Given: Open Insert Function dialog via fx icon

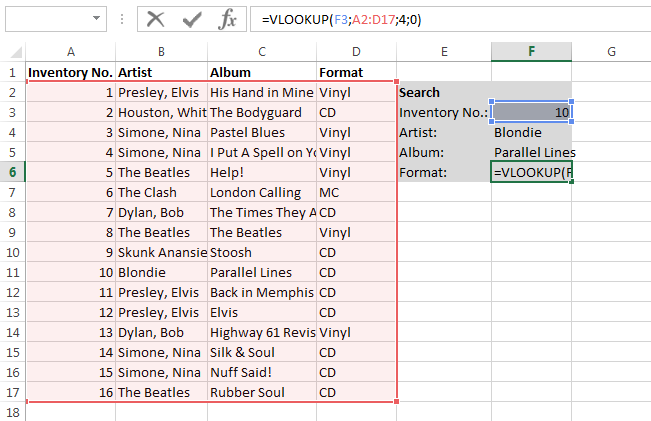Looking at the screenshot, I should click(227, 19).
